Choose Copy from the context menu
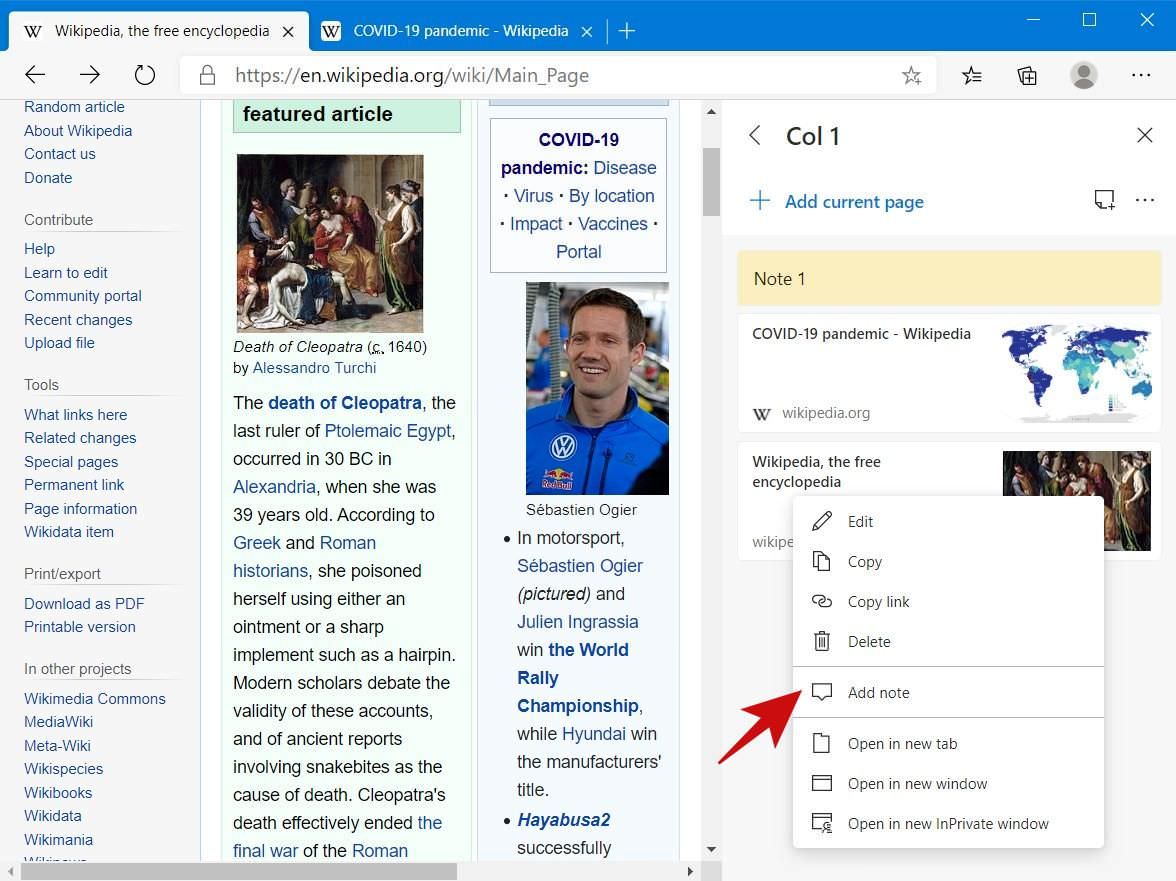 (948, 561)
